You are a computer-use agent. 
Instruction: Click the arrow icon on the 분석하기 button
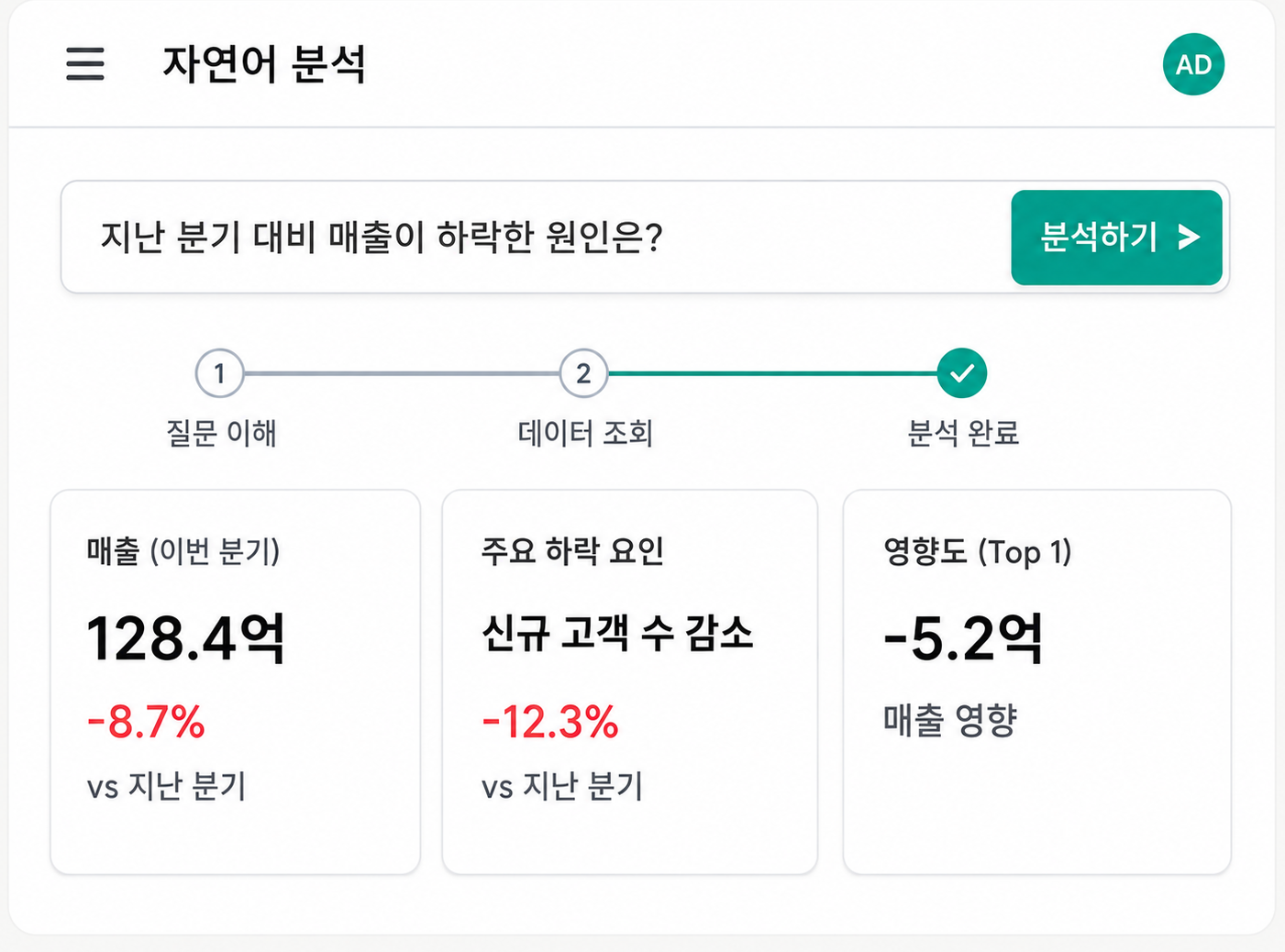click(1189, 238)
